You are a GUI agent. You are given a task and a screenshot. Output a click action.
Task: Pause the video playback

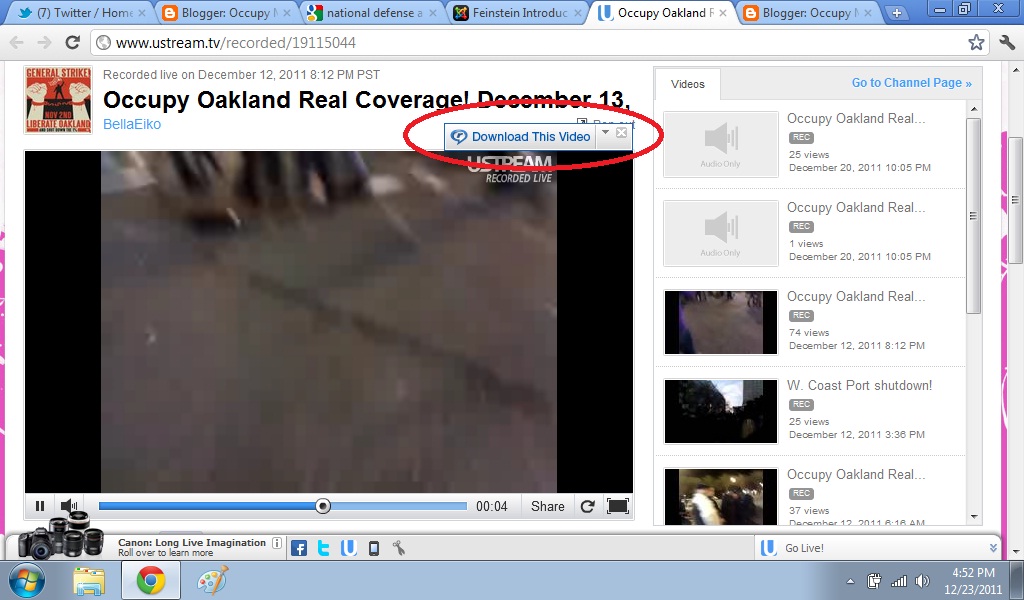tap(40, 506)
